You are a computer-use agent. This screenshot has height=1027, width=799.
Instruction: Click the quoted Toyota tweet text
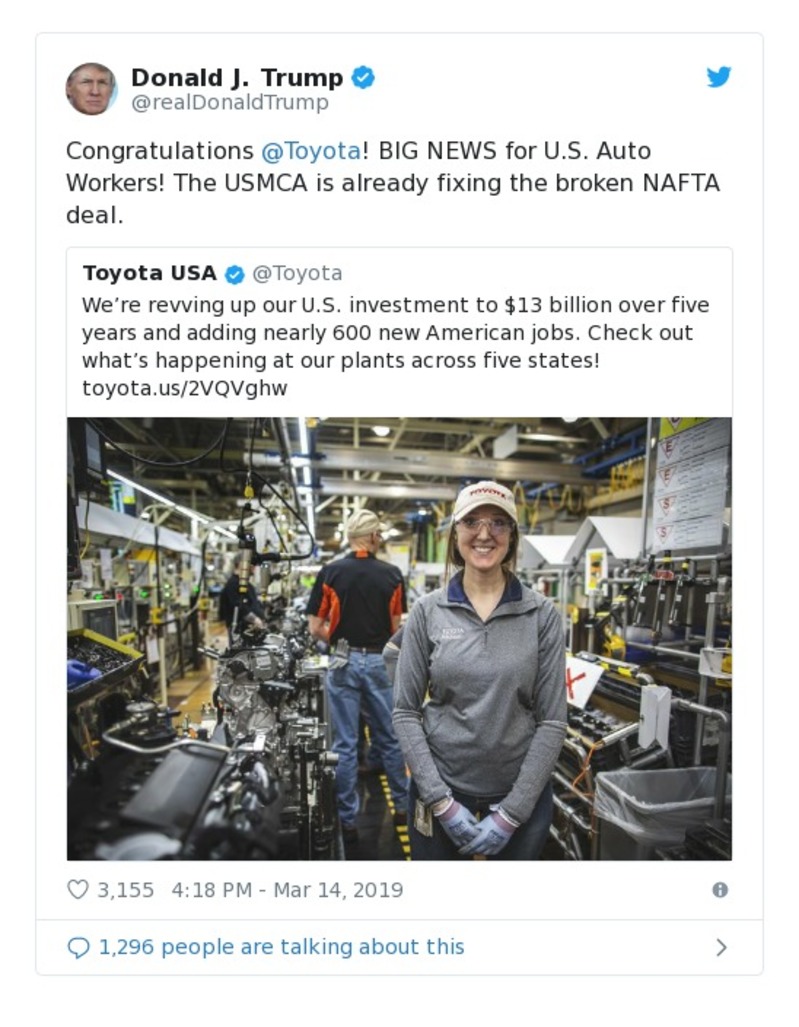(395, 332)
